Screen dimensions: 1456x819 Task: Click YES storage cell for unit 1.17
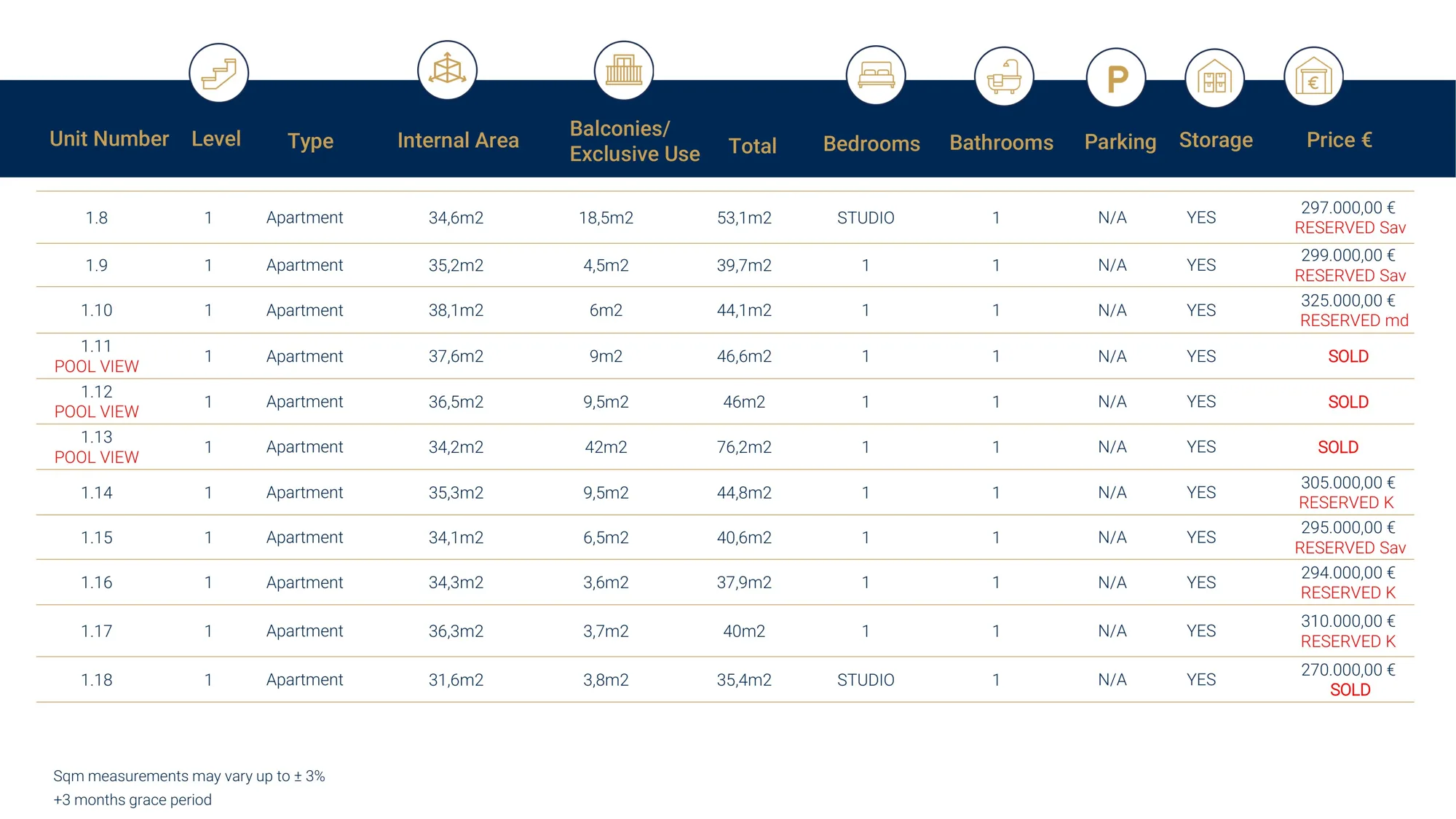[x=1201, y=631]
